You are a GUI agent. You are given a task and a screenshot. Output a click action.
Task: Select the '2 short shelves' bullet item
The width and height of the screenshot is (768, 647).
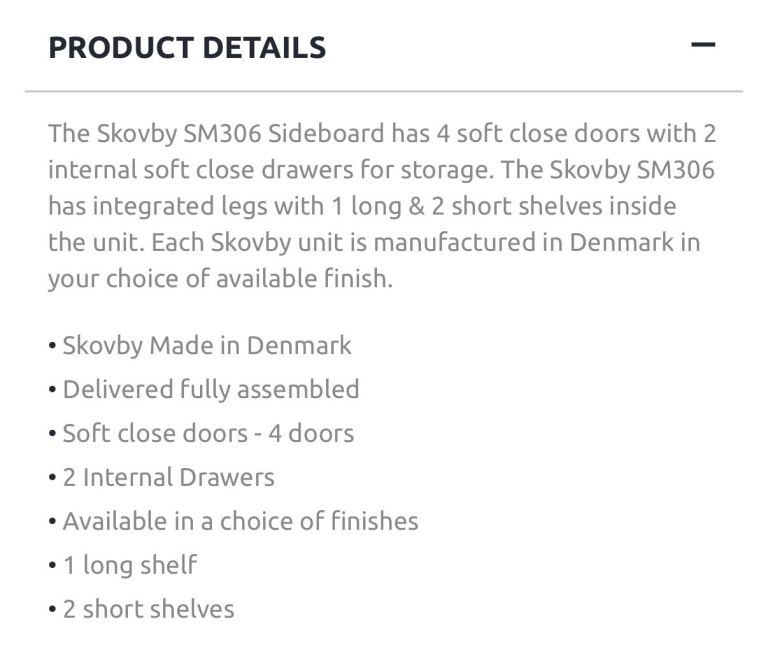[x=148, y=609]
